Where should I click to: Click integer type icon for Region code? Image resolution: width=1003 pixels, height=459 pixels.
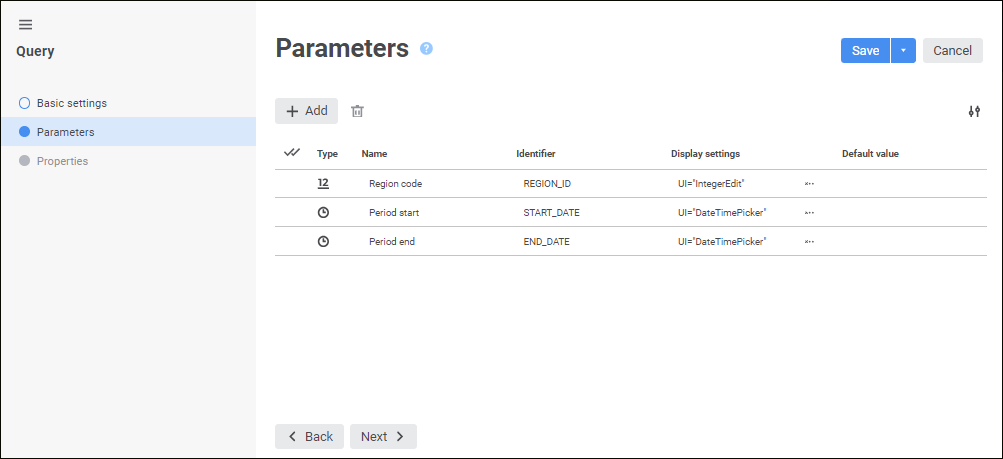323,184
